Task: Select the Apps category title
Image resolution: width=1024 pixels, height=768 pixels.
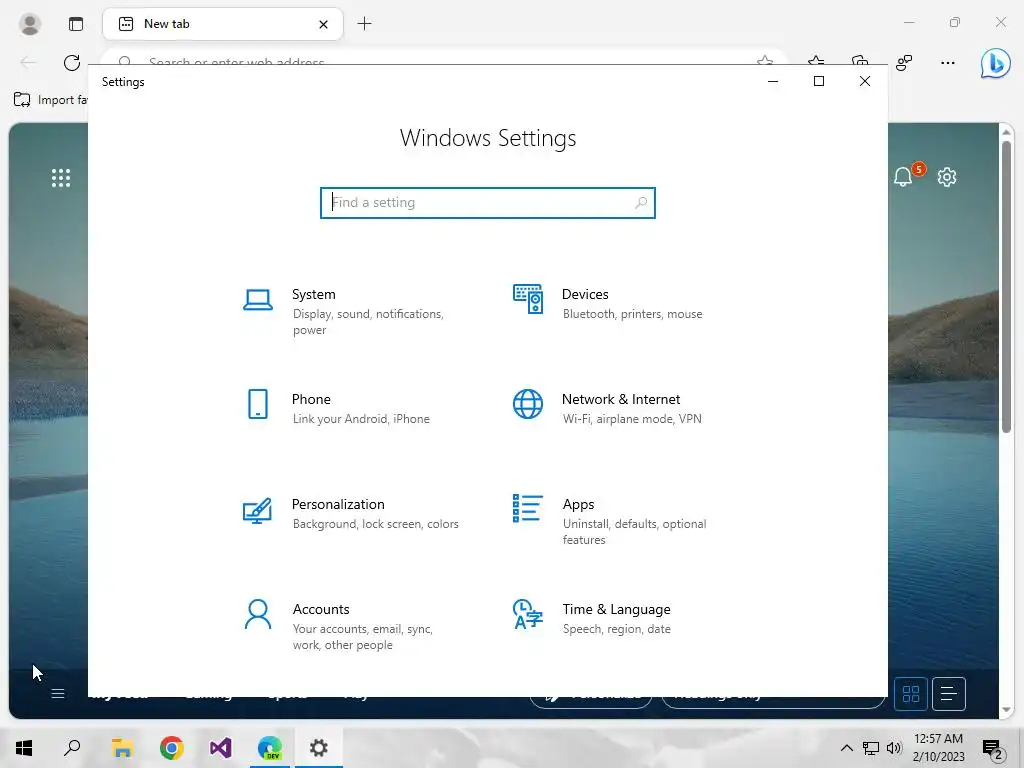Action: coord(579,505)
